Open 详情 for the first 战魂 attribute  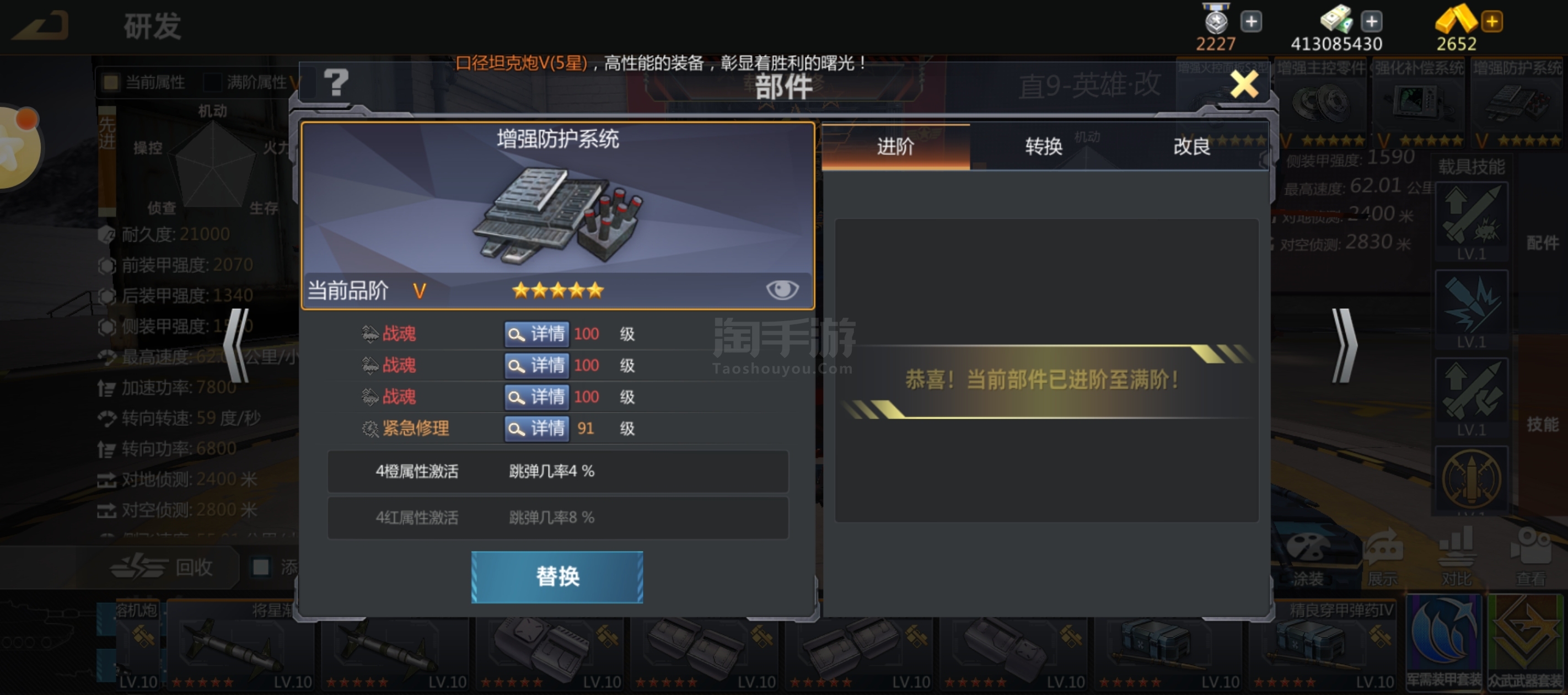click(x=537, y=334)
